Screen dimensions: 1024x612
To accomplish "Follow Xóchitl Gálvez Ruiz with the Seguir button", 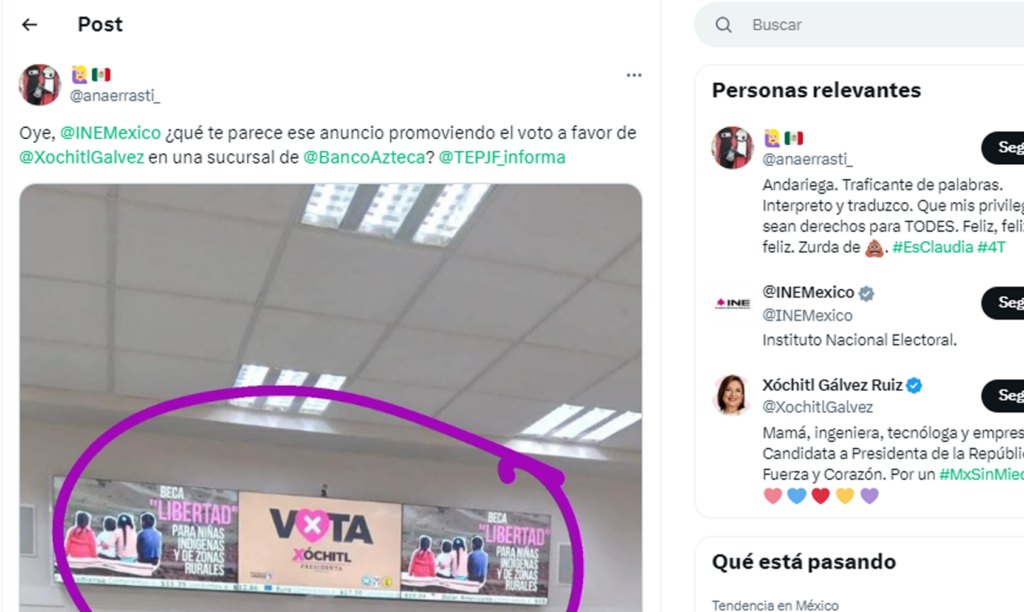I will tap(1003, 395).
